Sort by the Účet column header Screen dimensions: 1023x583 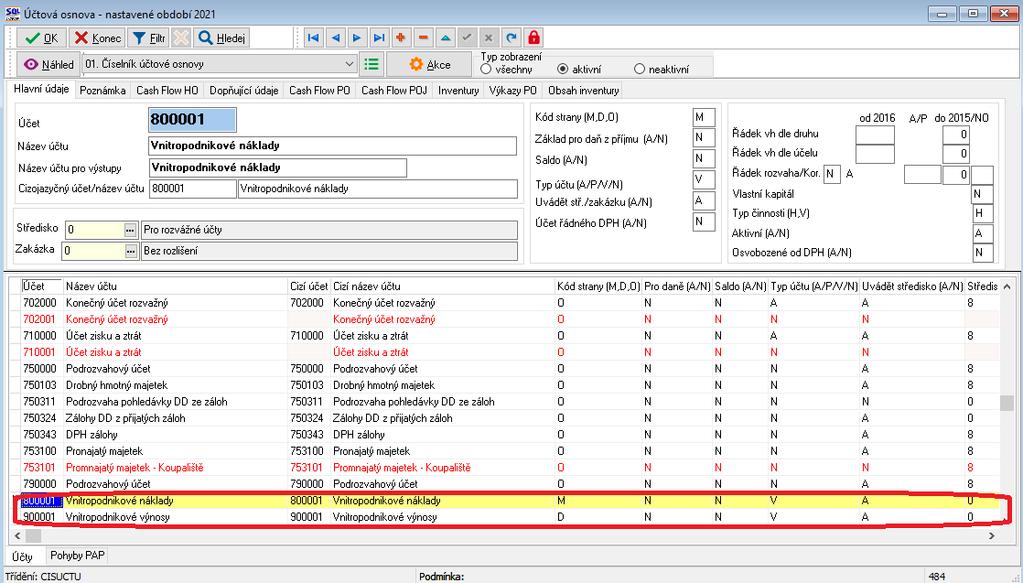pyautogui.click(x=42, y=286)
